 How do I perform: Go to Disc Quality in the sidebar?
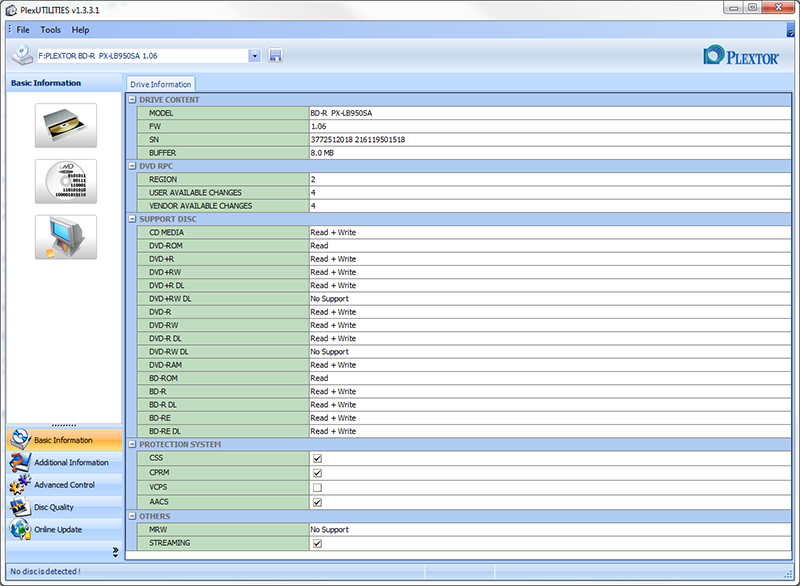click(x=64, y=507)
